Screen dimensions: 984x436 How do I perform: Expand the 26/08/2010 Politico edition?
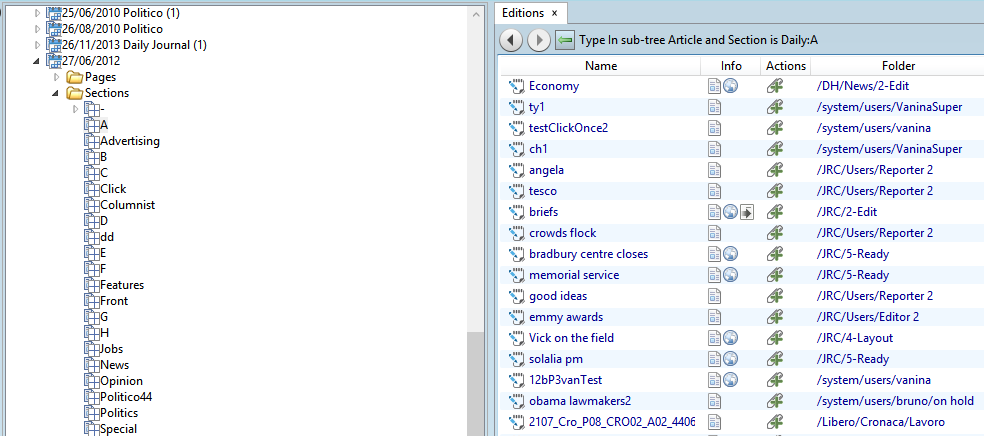[37, 29]
